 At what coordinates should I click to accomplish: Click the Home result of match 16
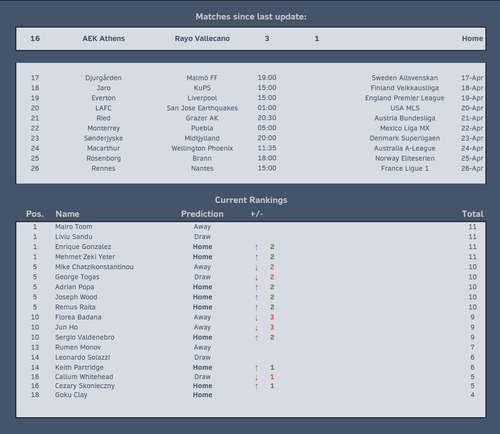tap(472, 39)
